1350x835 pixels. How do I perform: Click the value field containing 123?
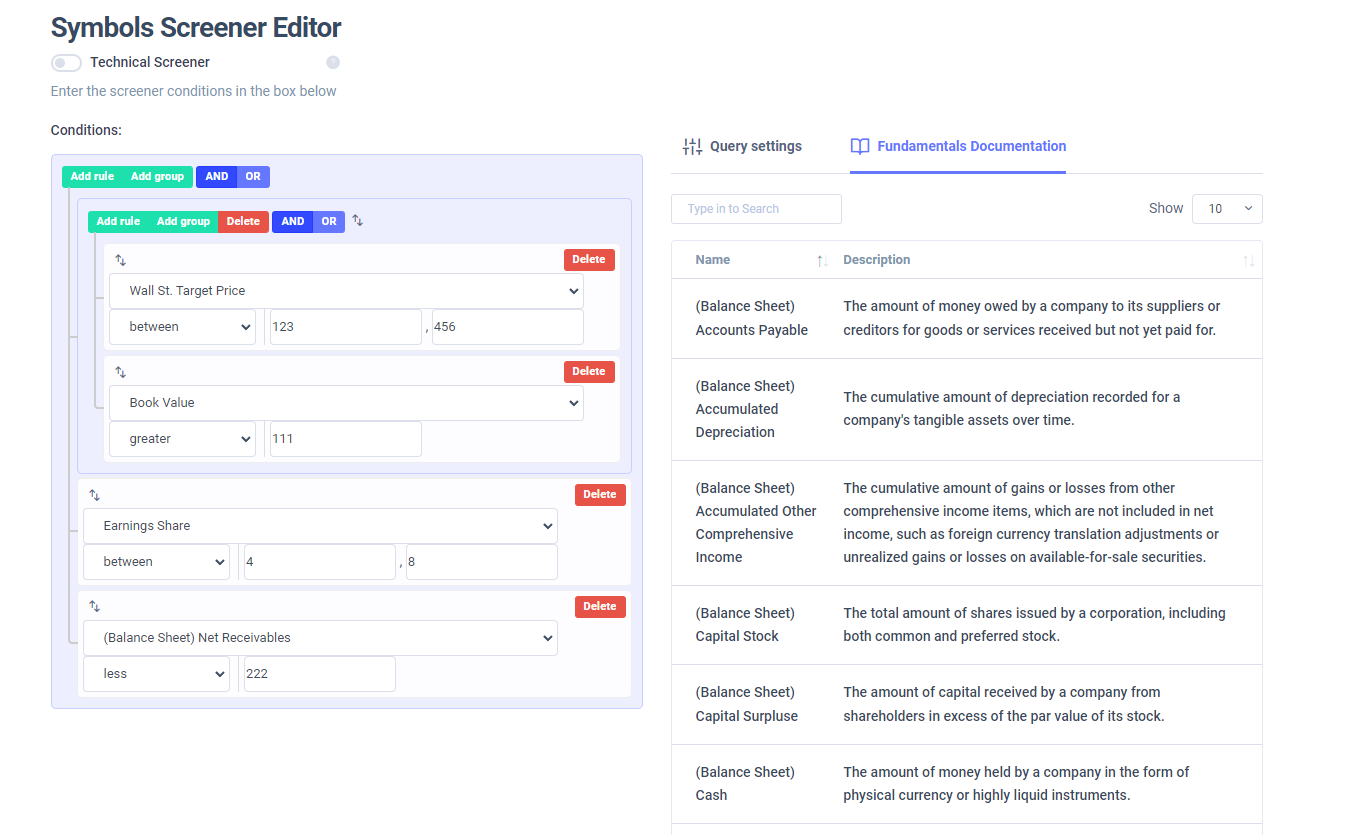(346, 327)
